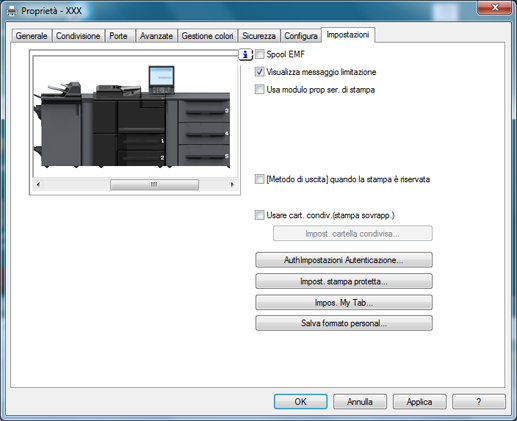This screenshot has width=517, height=421.
Task: Click the printer icon in title bar
Action: (12, 11)
